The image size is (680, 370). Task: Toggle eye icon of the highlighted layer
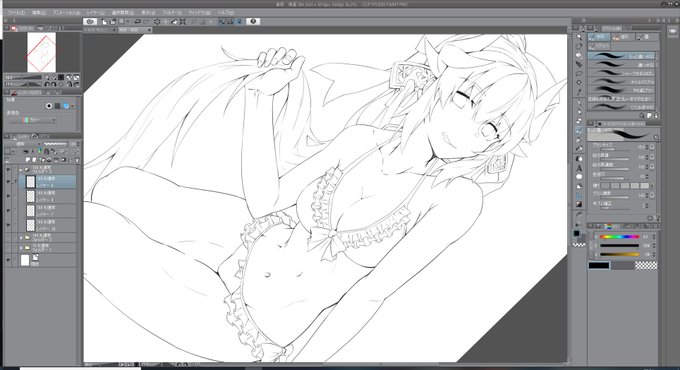tap(8, 182)
